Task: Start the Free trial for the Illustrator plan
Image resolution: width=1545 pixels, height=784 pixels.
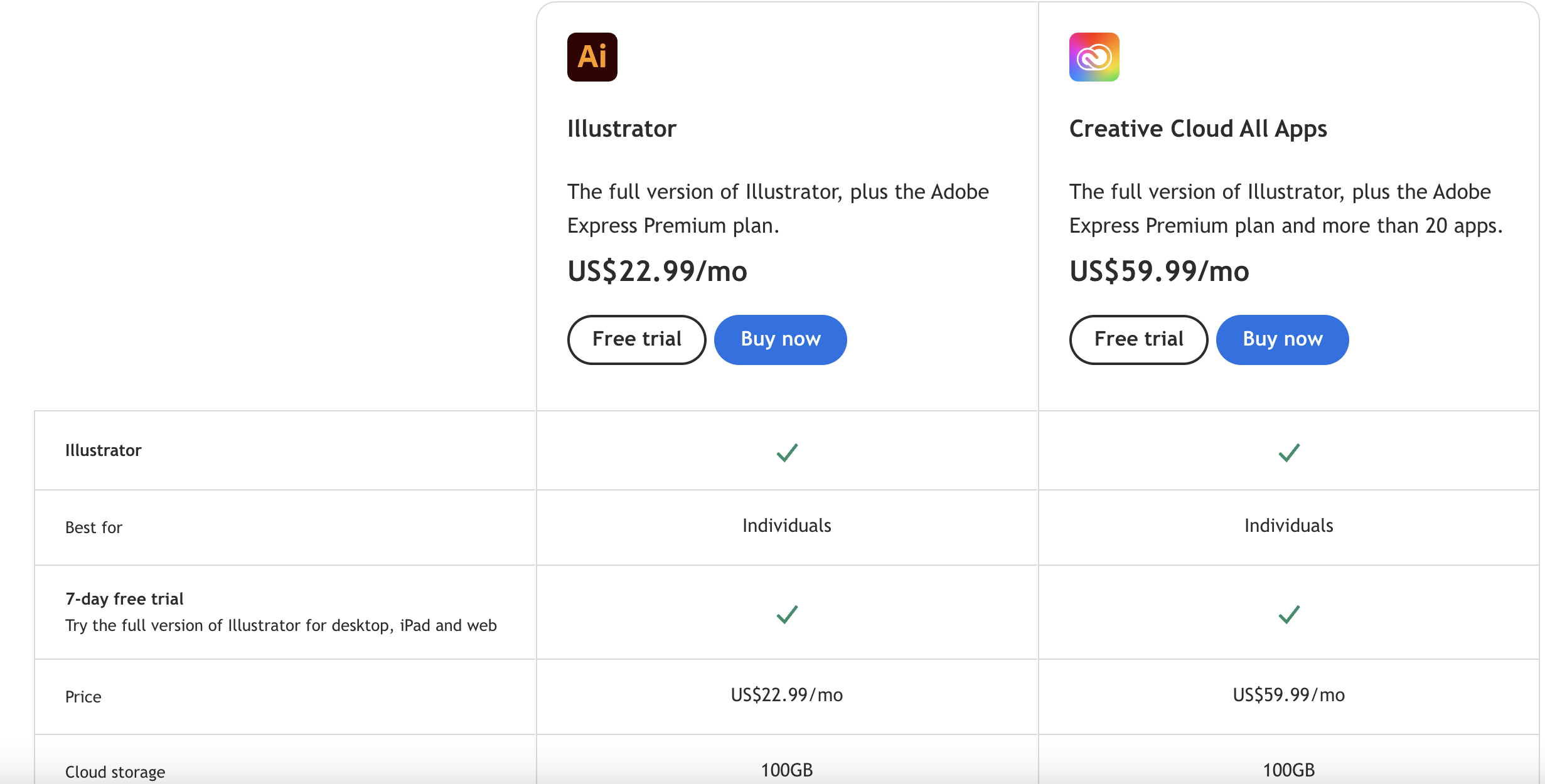Action: tap(636, 339)
